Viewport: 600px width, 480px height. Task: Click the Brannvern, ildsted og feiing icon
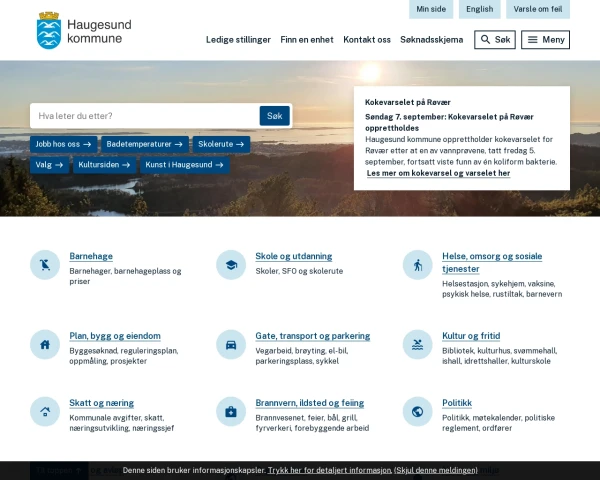coord(231,411)
